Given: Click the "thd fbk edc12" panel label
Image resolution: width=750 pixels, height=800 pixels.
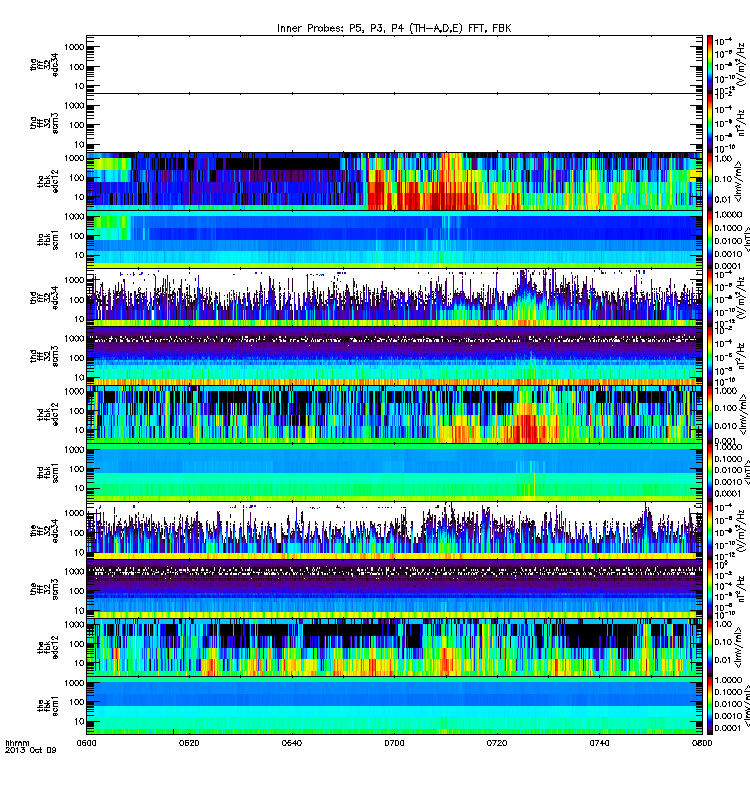Looking at the screenshot, I should click(48, 414).
